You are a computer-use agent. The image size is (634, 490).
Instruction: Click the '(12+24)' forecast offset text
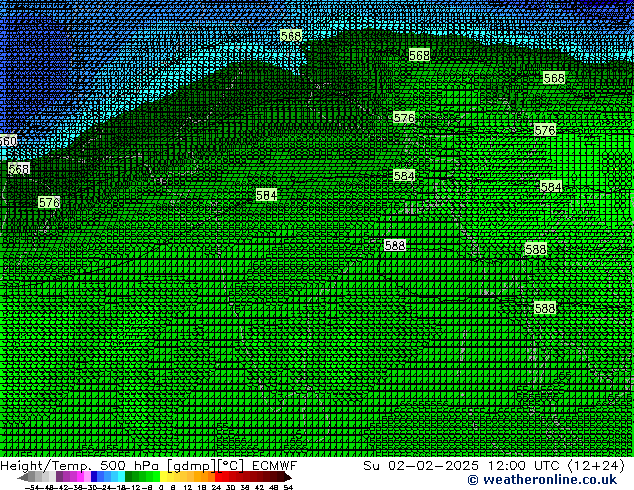[596, 466]
